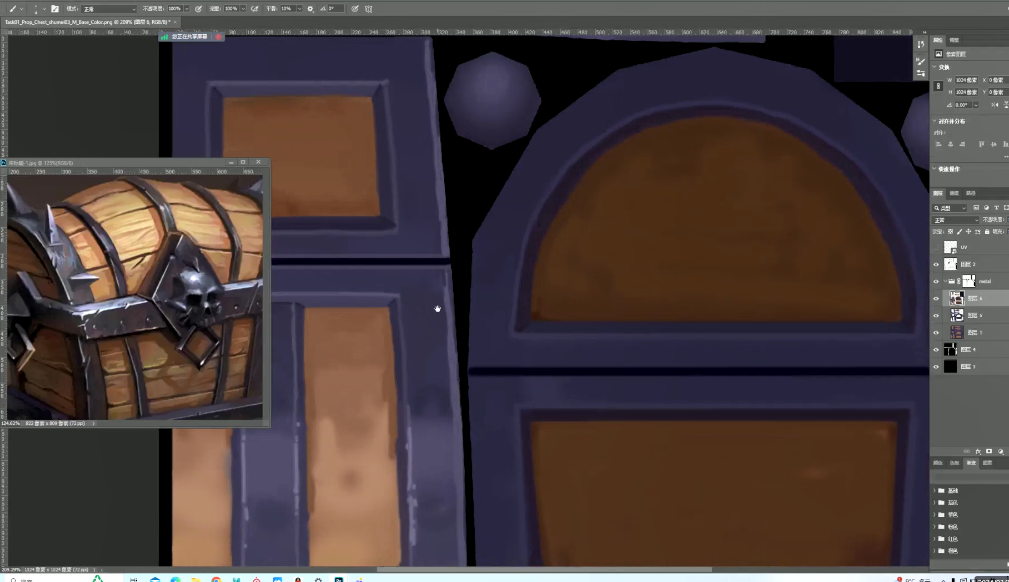1009x582 pixels.
Task: Filter layers by type layer icon
Action: click(x=996, y=207)
